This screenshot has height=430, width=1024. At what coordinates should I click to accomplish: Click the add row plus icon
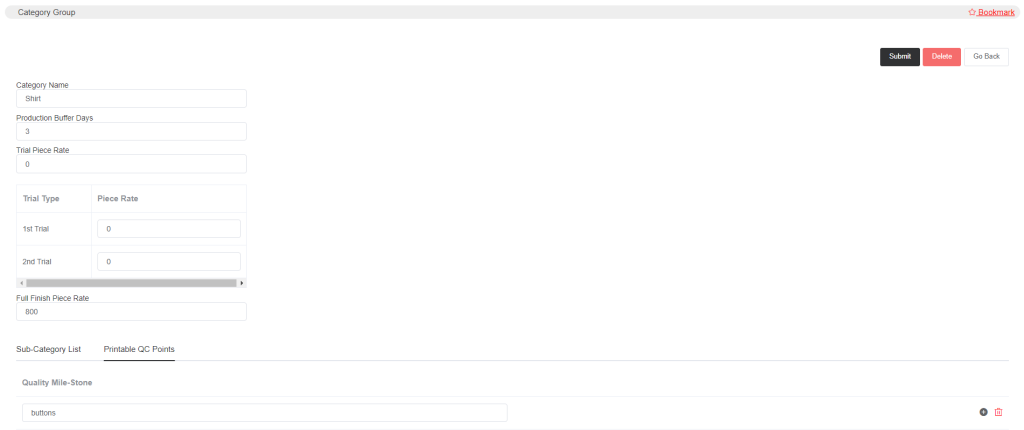point(984,412)
